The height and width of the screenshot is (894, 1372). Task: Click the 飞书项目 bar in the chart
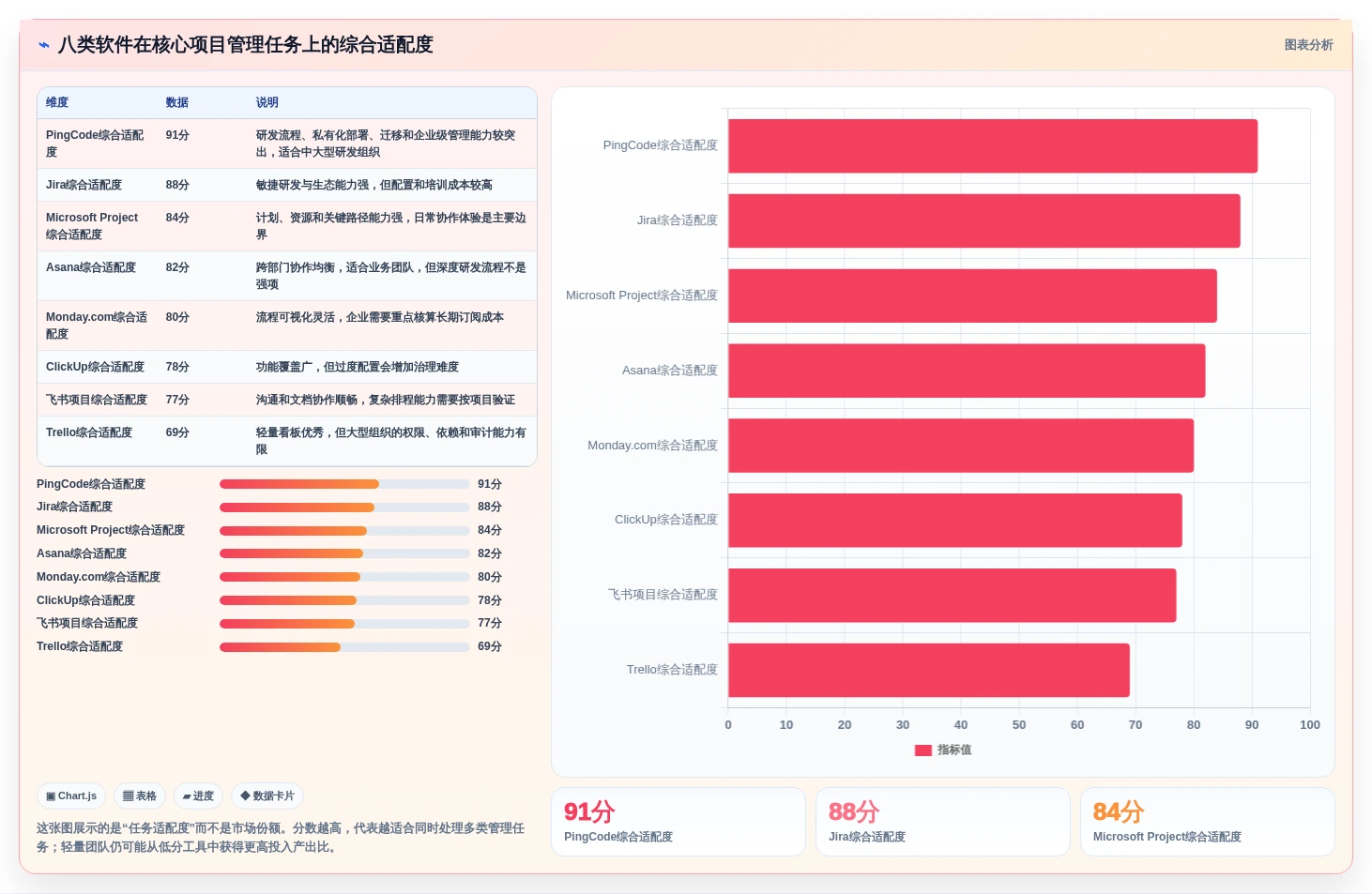[x=953, y=596]
